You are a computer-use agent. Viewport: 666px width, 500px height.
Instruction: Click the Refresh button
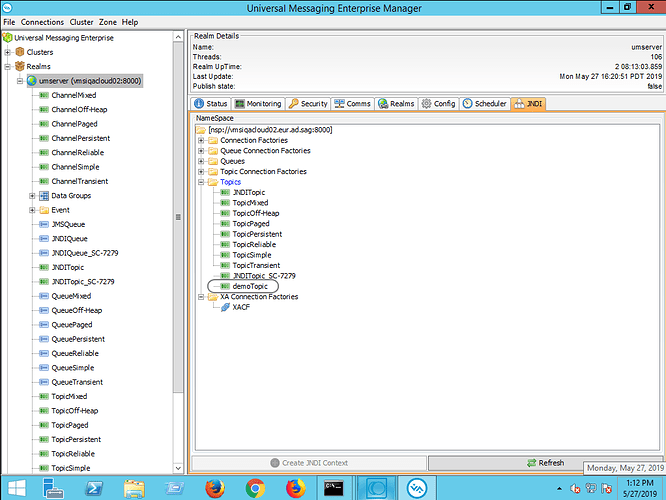(x=545, y=463)
